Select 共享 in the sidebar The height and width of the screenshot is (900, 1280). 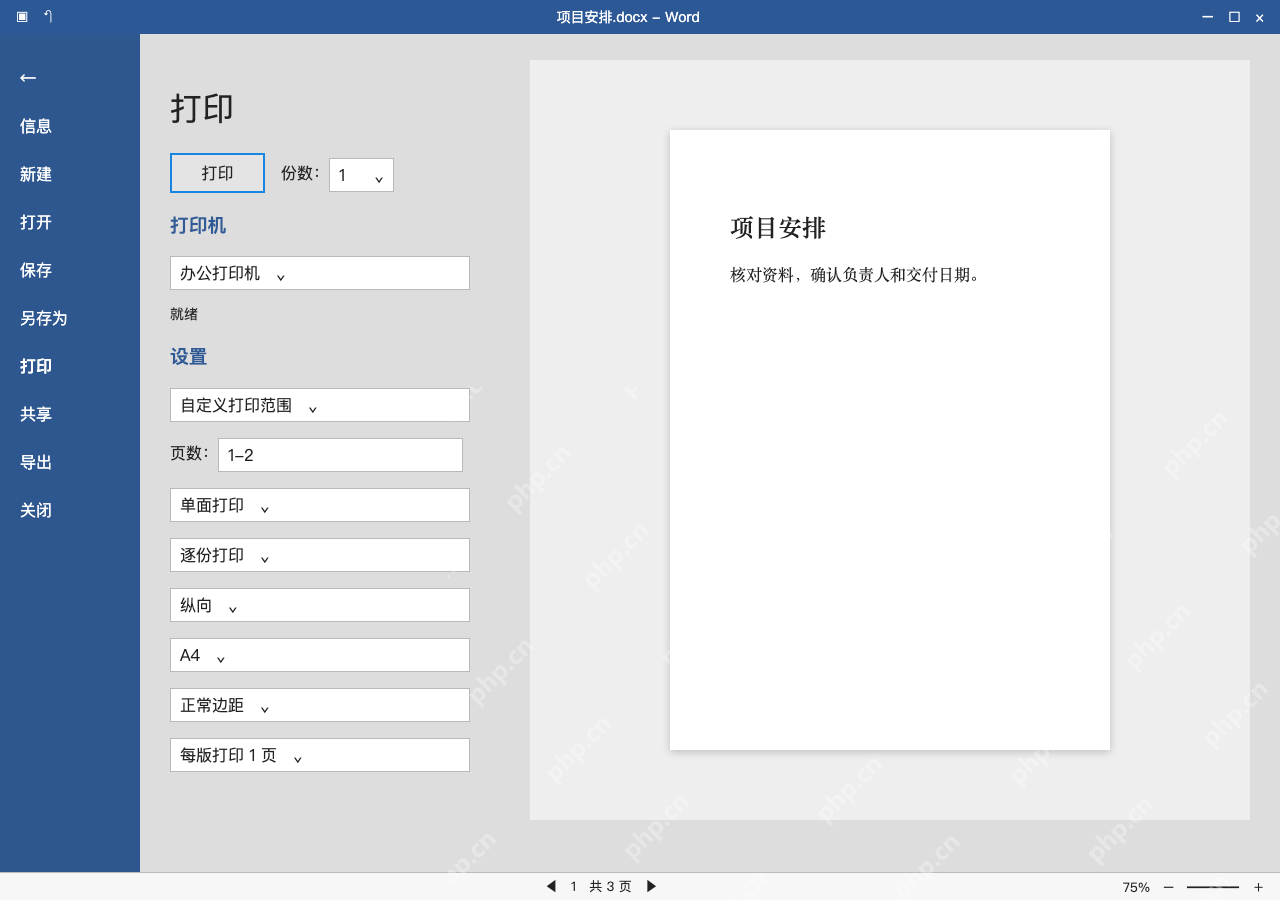pos(36,414)
